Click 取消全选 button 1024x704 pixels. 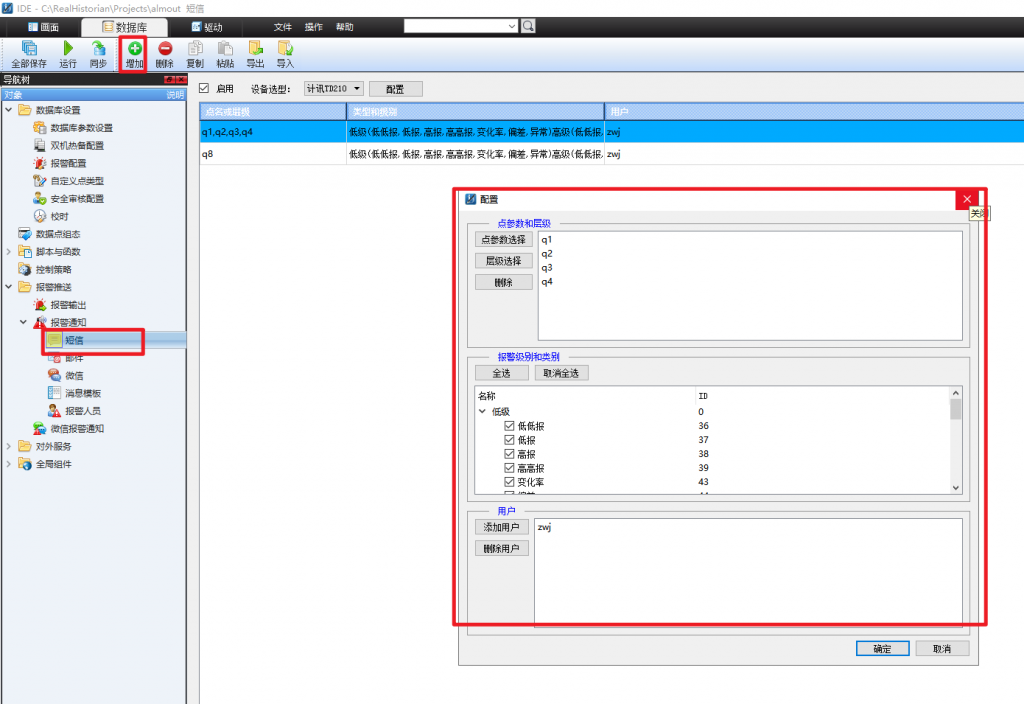pyautogui.click(x=562, y=373)
